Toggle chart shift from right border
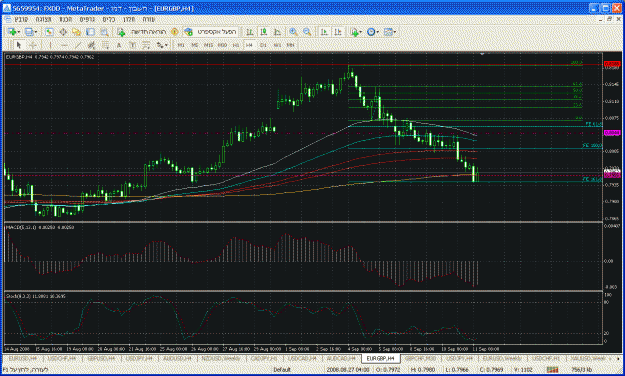The image size is (625, 376). pyautogui.click(x=338, y=32)
